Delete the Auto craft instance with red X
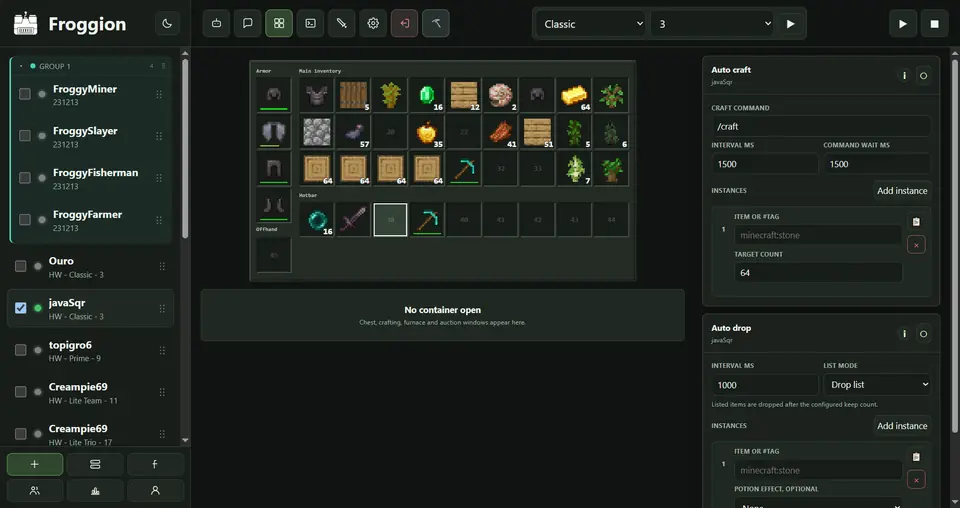960x508 pixels. coord(916,245)
